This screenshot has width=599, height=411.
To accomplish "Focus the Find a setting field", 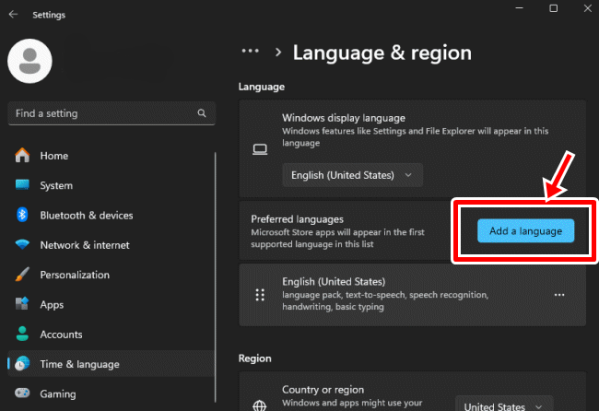I will pos(112,113).
